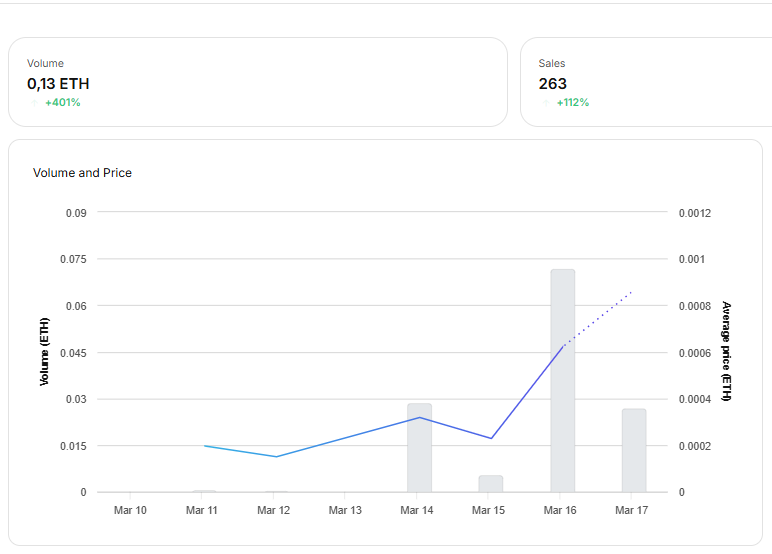The image size is (772, 554).
Task: Click the 0.0006 price axis tick
Action: click(695, 353)
